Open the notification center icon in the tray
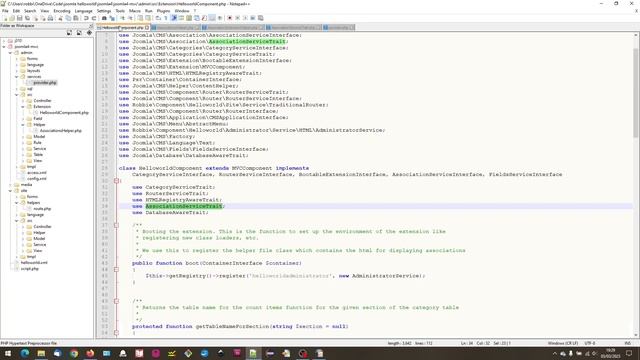Image resolution: width=640 pixels, height=360 pixels. click(629, 353)
